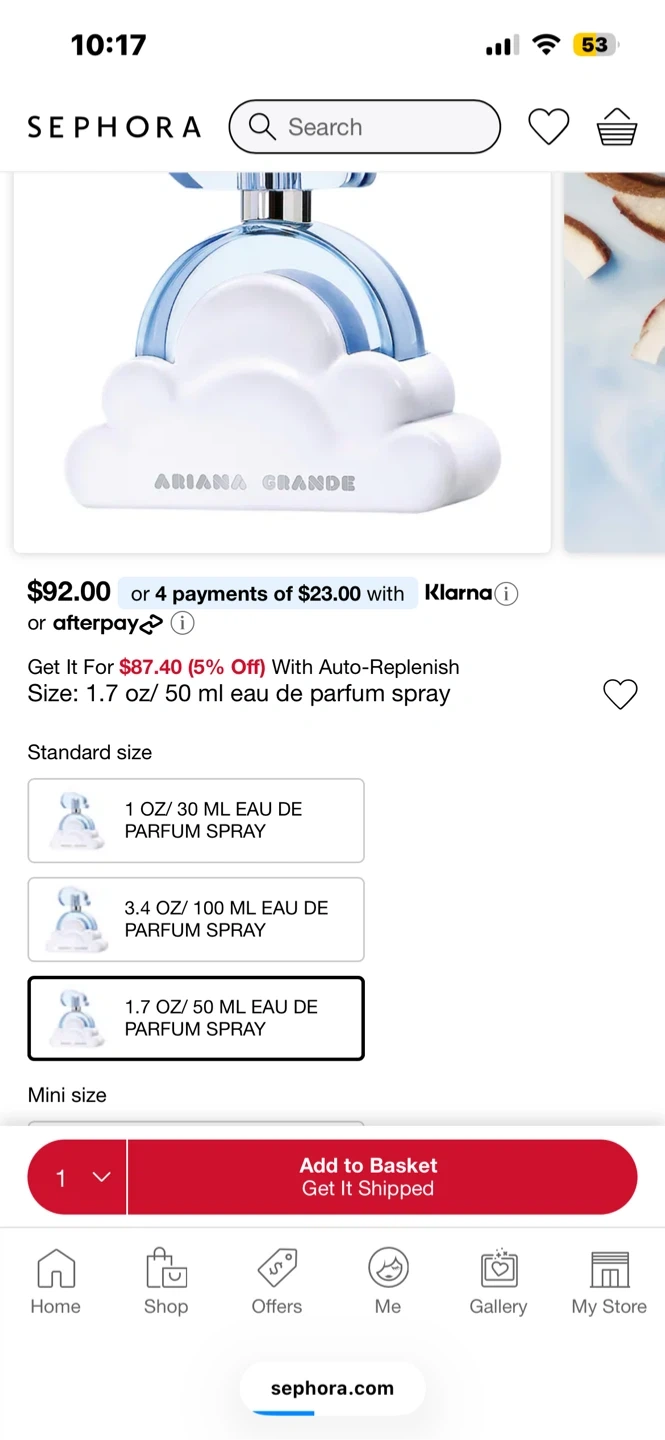This screenshot has height=1440, width=665.
Task: Open the Me profile icon
Action: click(x=388, y=1282)
